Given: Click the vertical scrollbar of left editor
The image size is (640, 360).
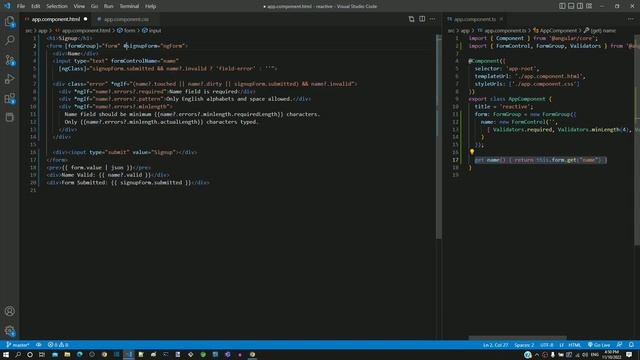Looking at the screenshot, I should point(439,137).
